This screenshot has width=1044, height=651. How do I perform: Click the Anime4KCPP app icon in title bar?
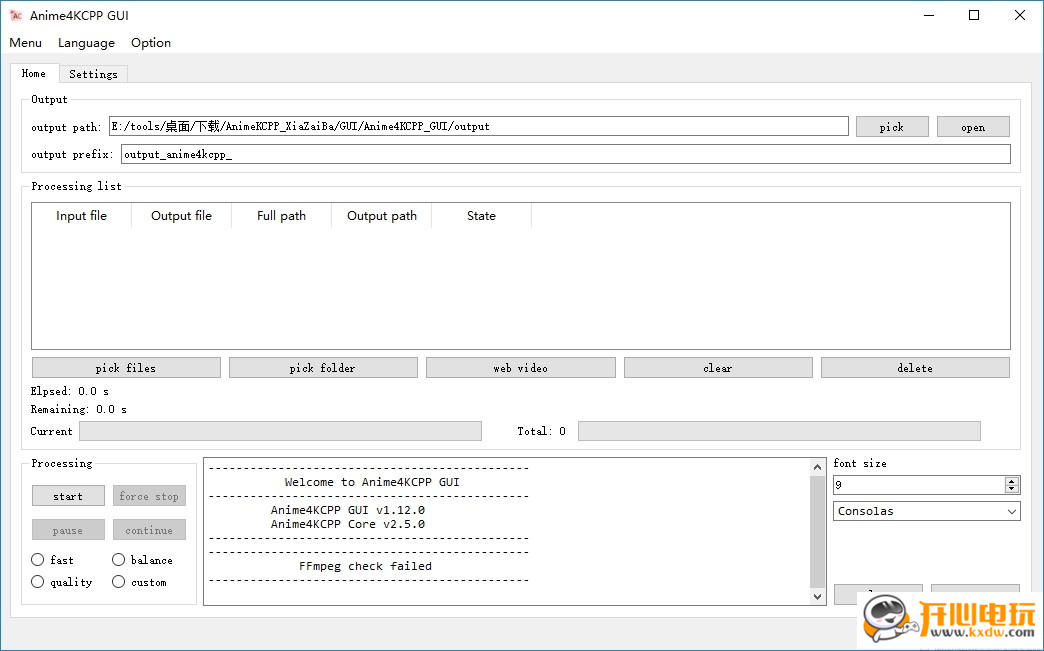pos(16,15)
